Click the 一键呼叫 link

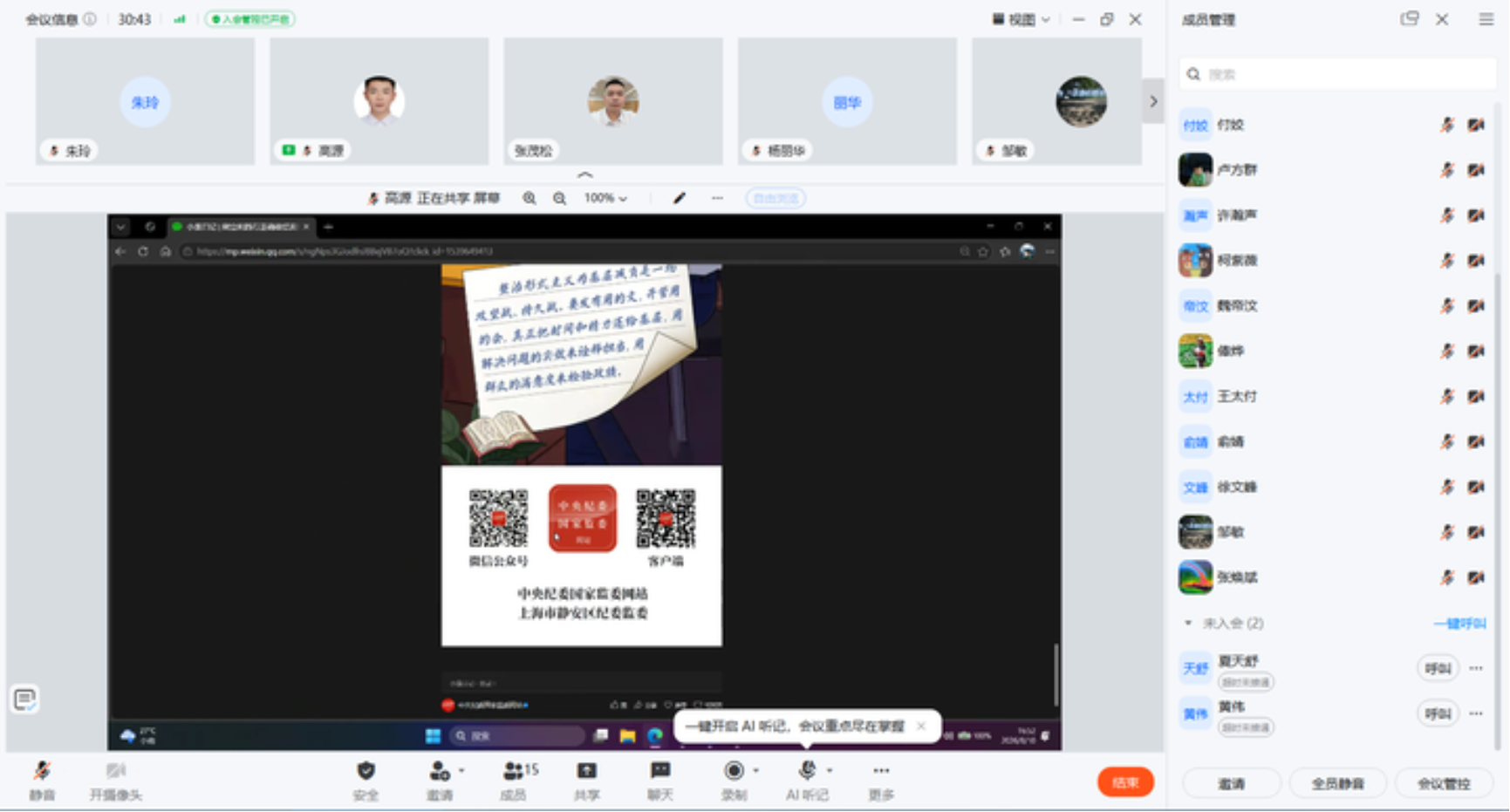click(1460, 624)
